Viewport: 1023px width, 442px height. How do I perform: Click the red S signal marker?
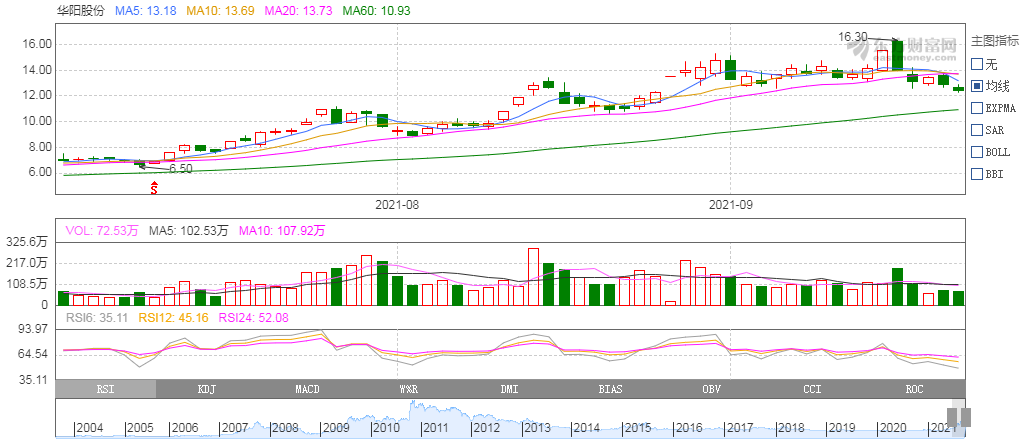pos(154,187)
